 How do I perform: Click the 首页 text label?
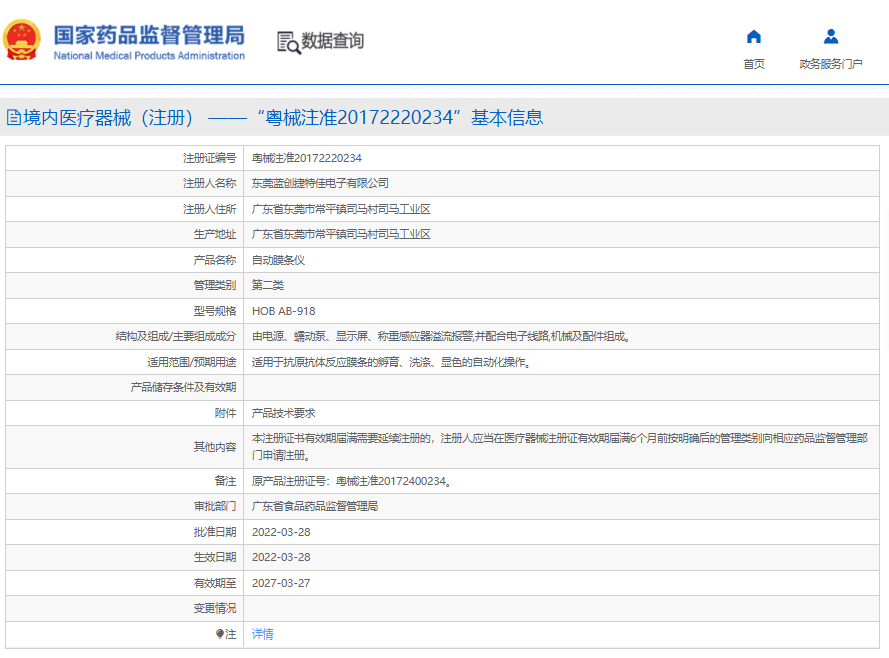tap(753, 64)
